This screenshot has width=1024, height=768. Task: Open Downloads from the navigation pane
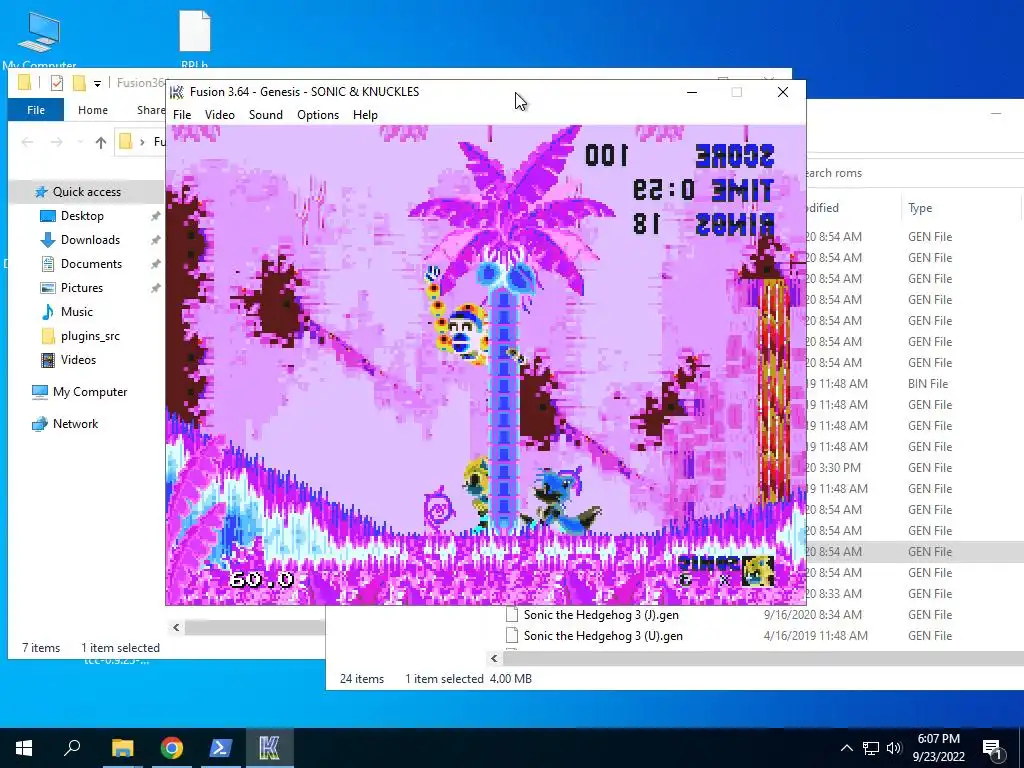pyautogui.click(x=90, y=240)
